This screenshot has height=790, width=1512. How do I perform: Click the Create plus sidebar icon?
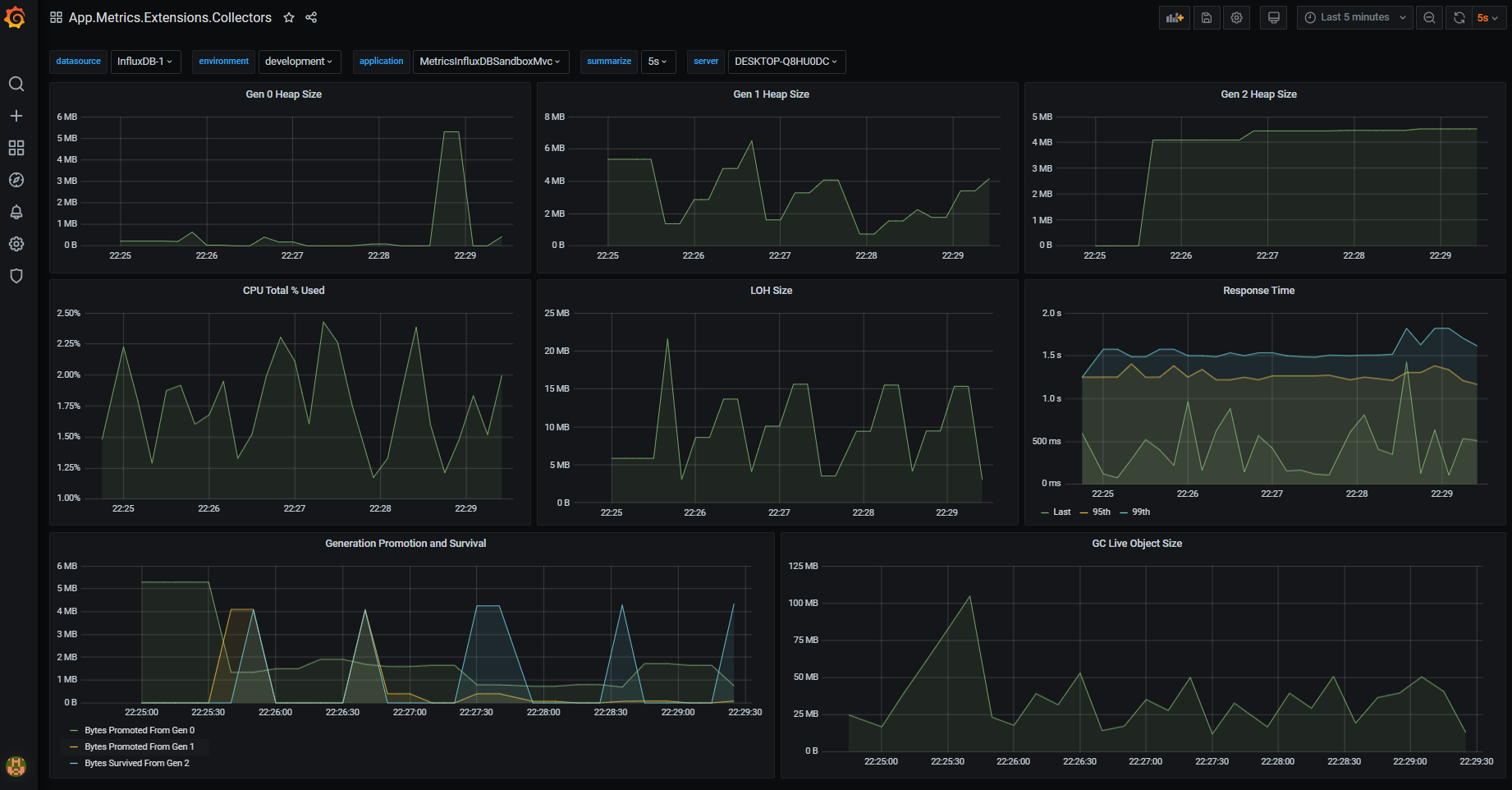(x=16, y=116)
